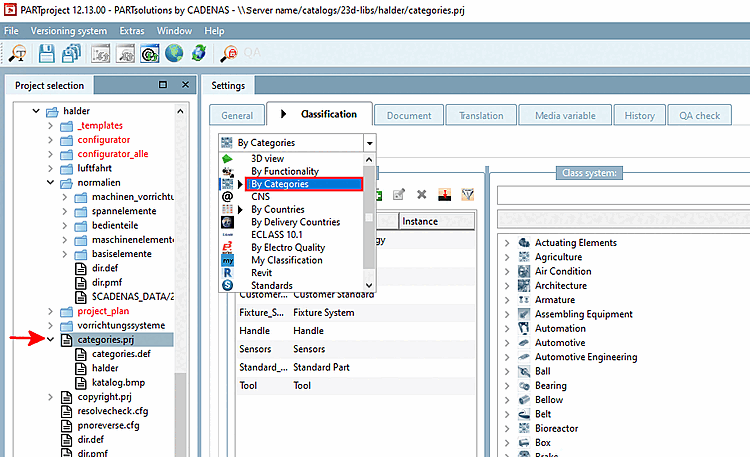
Task: Open the File menu
Action: tap(11, 31)
